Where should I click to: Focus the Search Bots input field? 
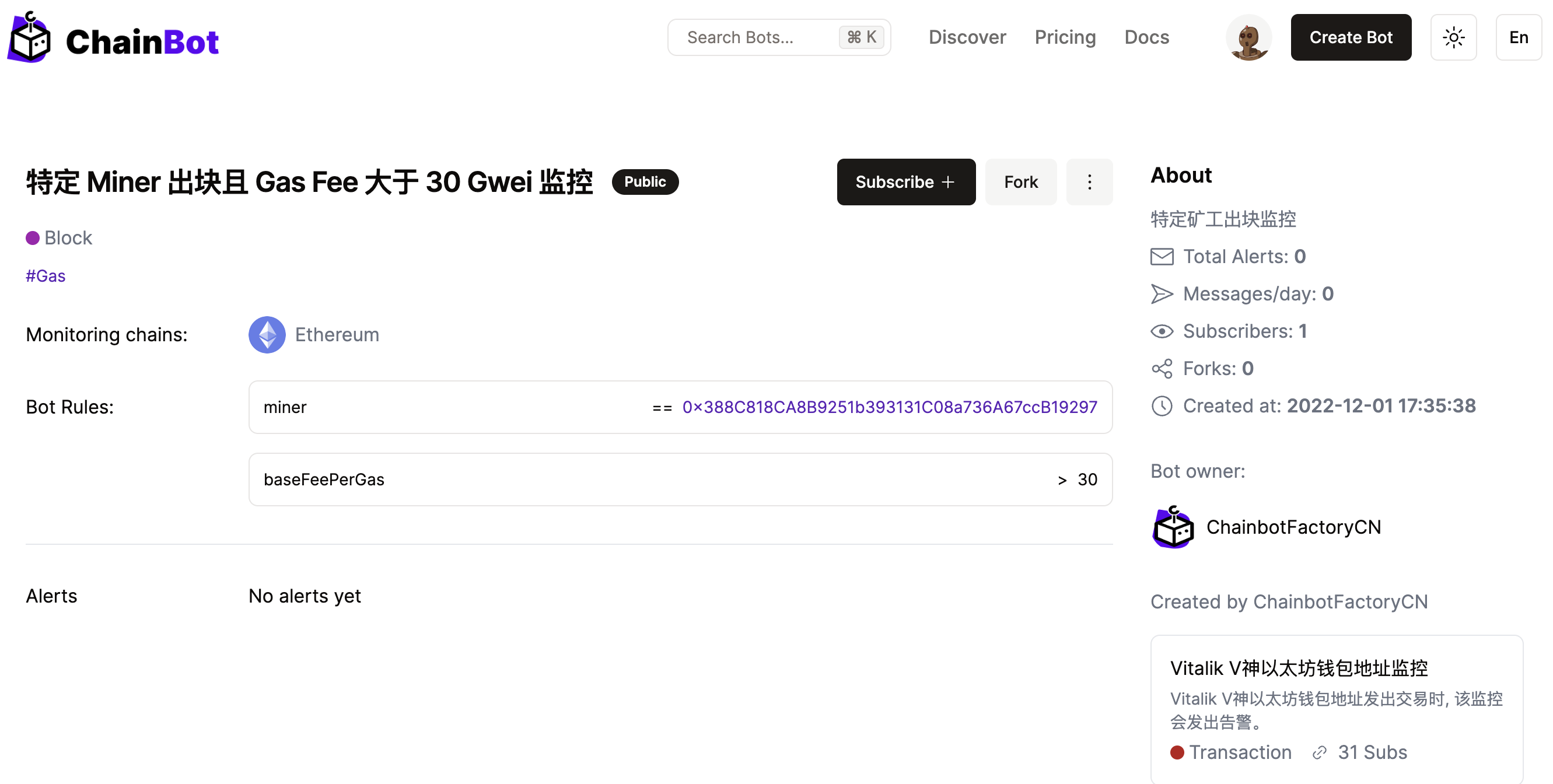tap(760, 37)
